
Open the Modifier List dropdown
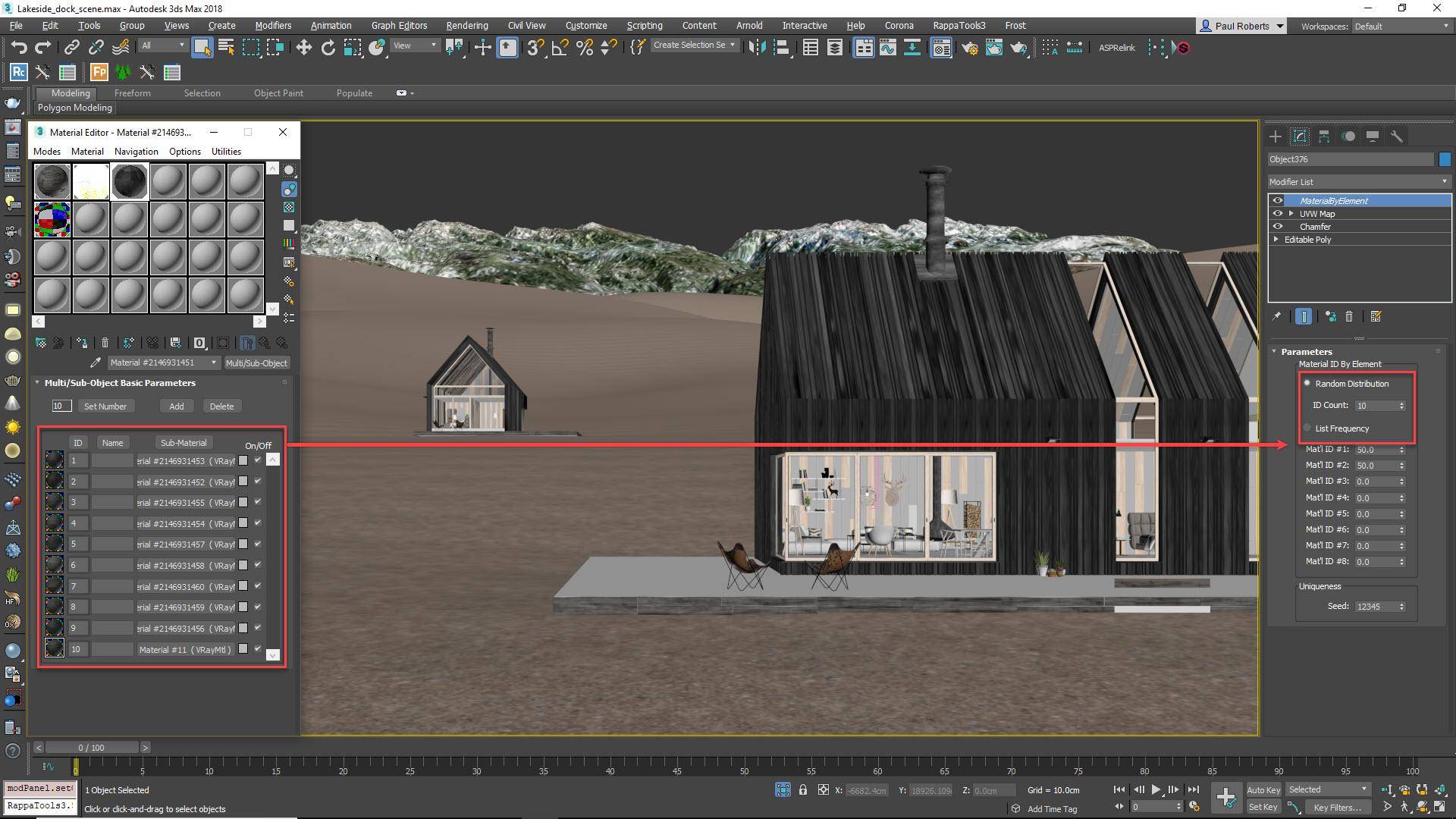pyautogui.click(x=1444, y=181)
